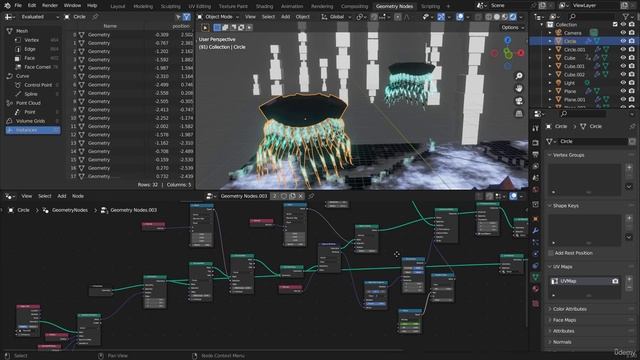Image resolution: width=640 pixels, height=360 pixels.
Task: Select Vertex domain in spreadsheet
Action: [31, 40]
